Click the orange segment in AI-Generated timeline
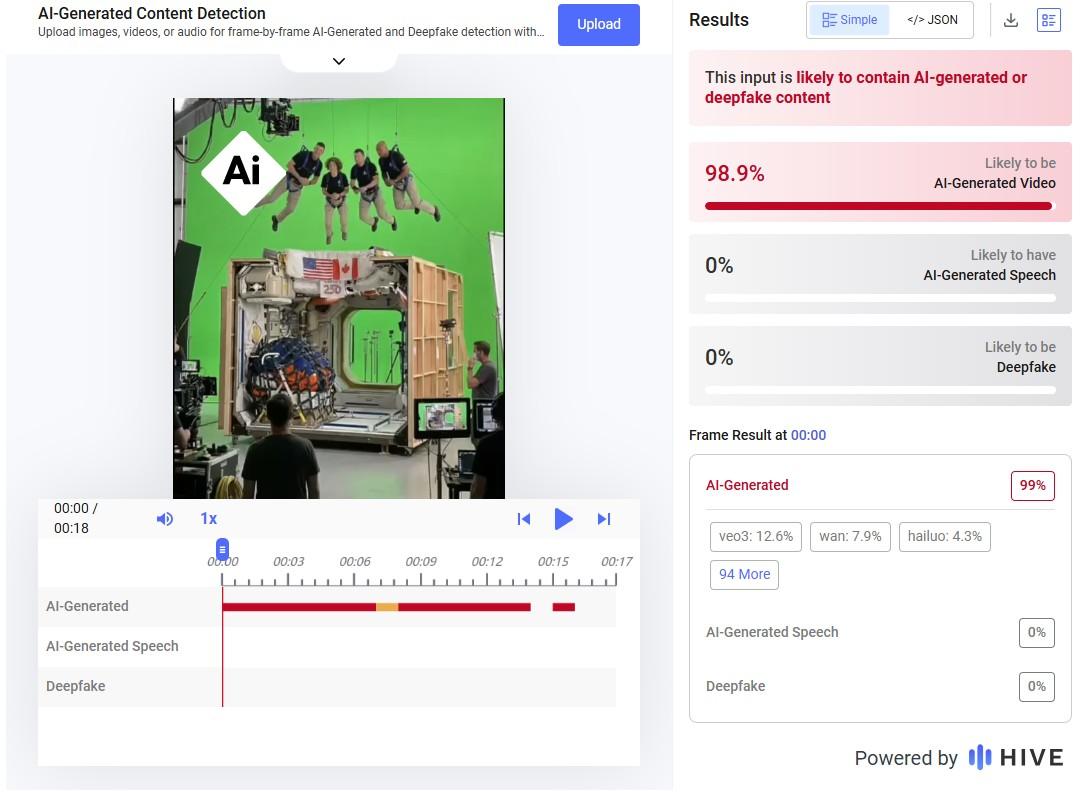Viewport: 1080px width, 792px height. [x=387, y=607]
